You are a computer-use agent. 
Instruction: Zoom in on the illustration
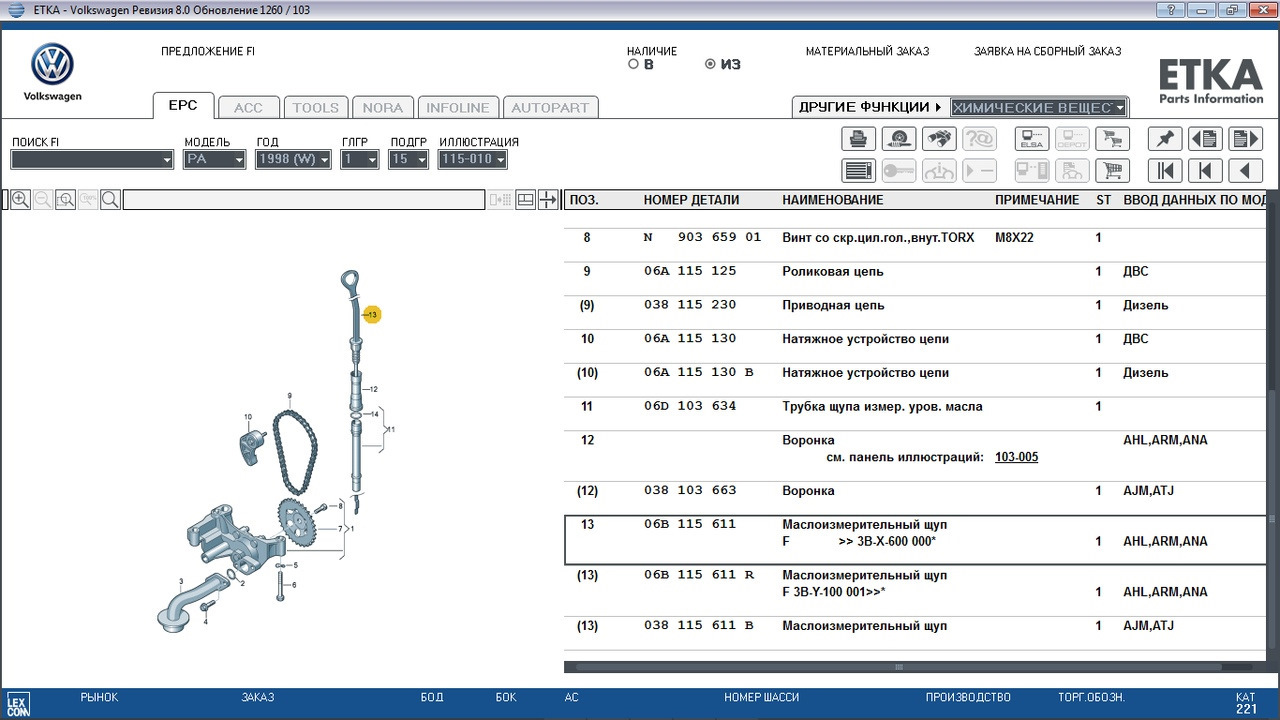tap(20, 200)
